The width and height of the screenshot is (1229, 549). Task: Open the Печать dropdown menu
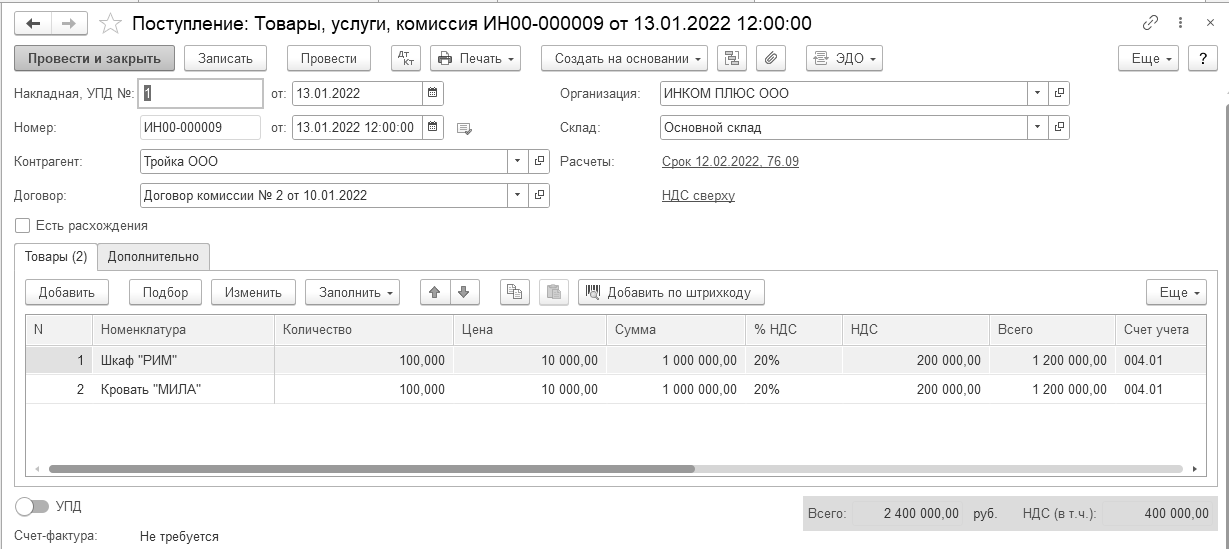tap(476, 58)
